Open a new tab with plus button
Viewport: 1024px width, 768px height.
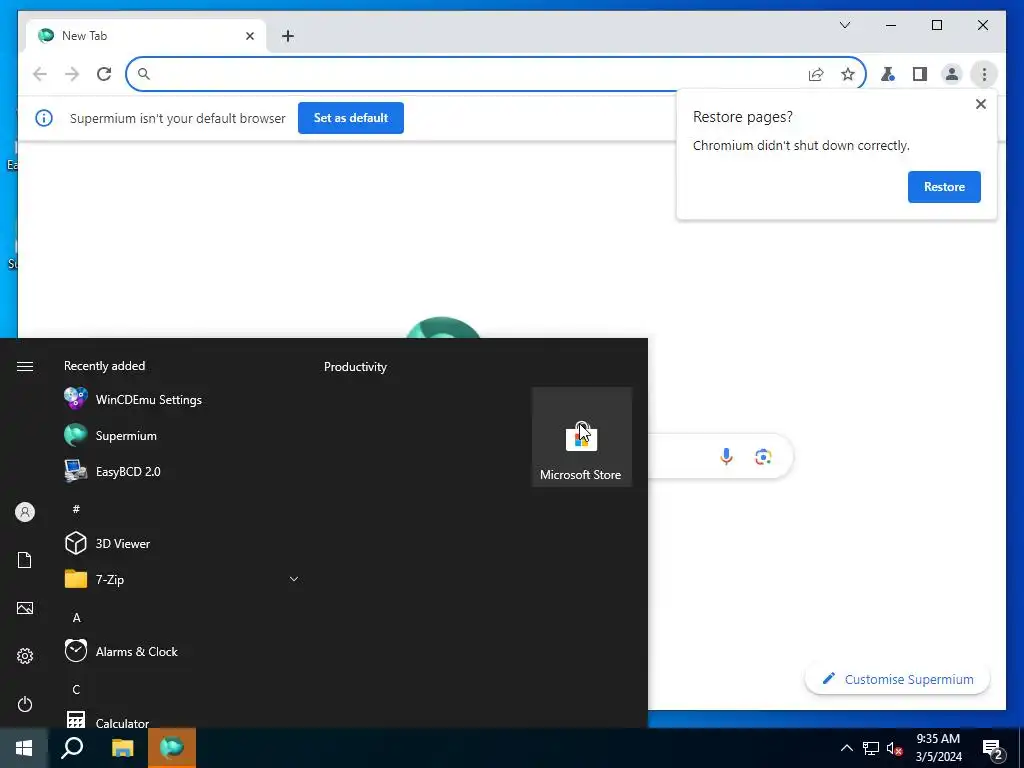click(x=287, y=36)
